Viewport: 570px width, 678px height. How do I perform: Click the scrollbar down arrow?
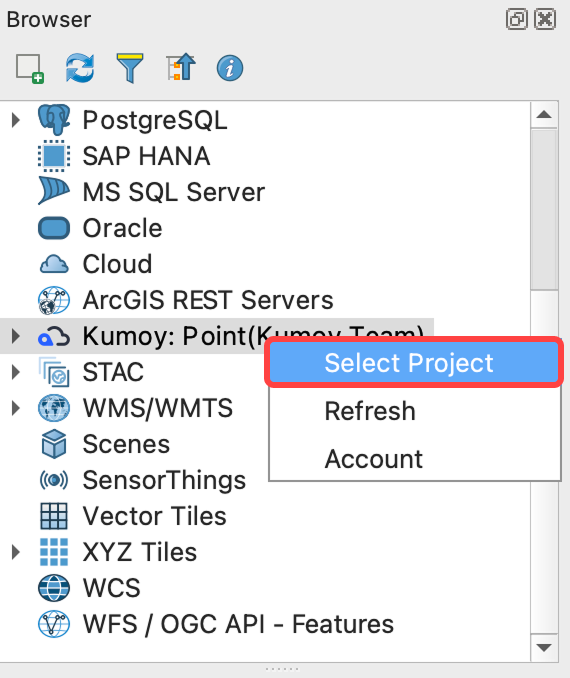[x=544, y=648]
